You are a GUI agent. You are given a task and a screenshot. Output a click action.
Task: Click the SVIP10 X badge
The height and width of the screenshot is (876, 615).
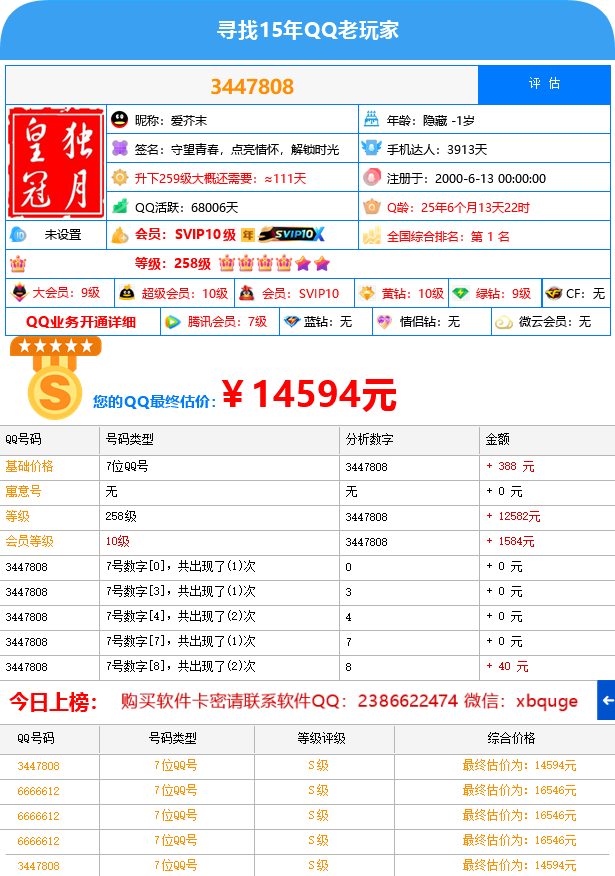tap(291, 234)
